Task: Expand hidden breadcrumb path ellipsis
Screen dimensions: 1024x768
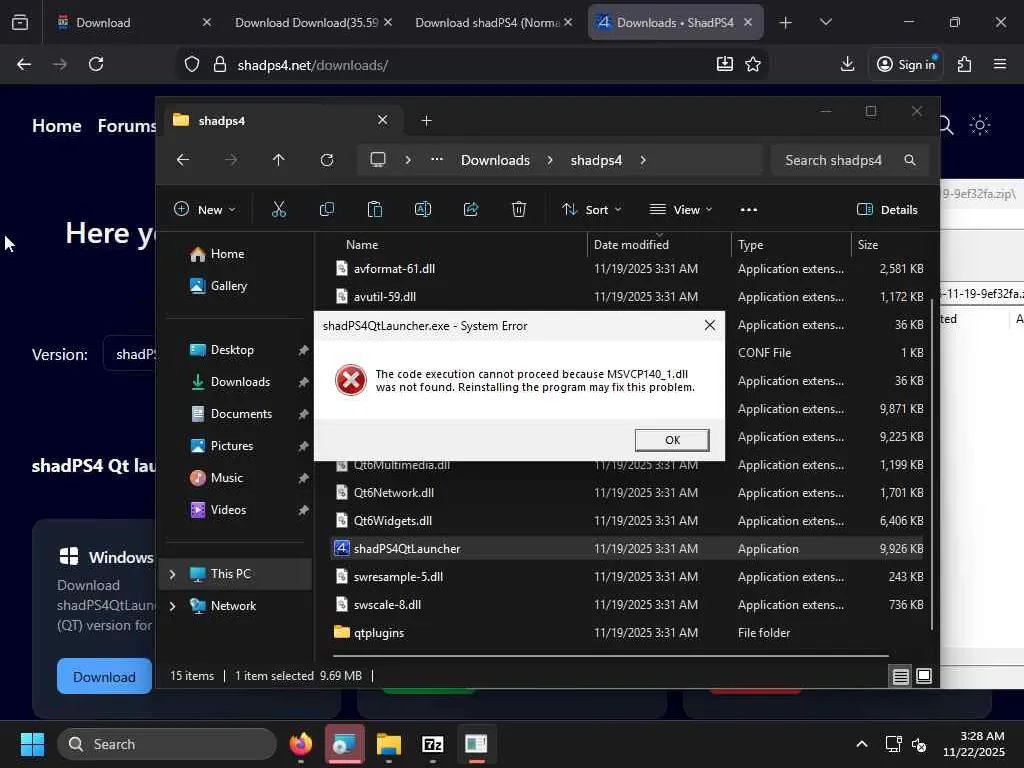Action: 437,160
